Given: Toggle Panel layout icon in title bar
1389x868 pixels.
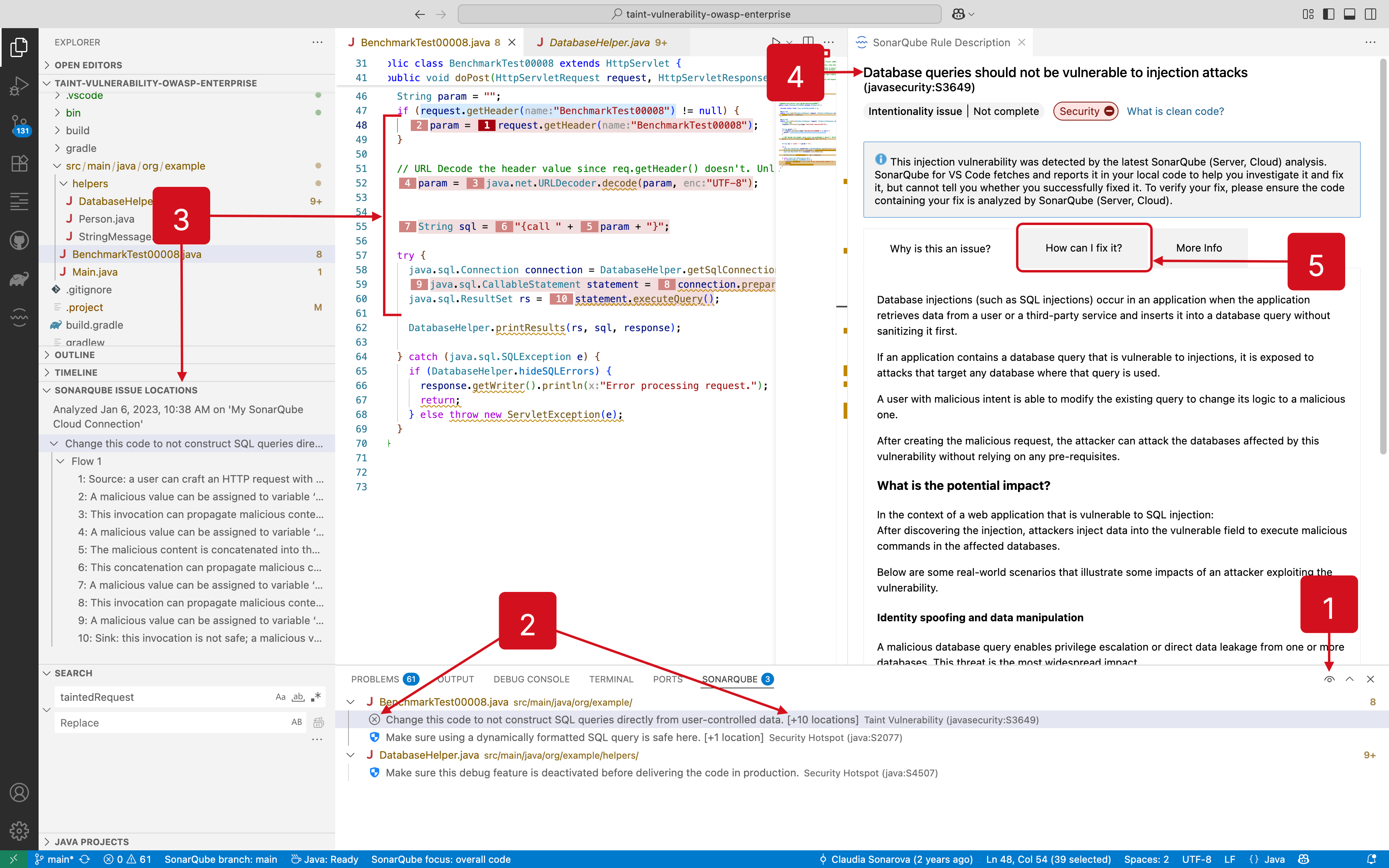Looking at the screenshot, I should point(1350,14).
